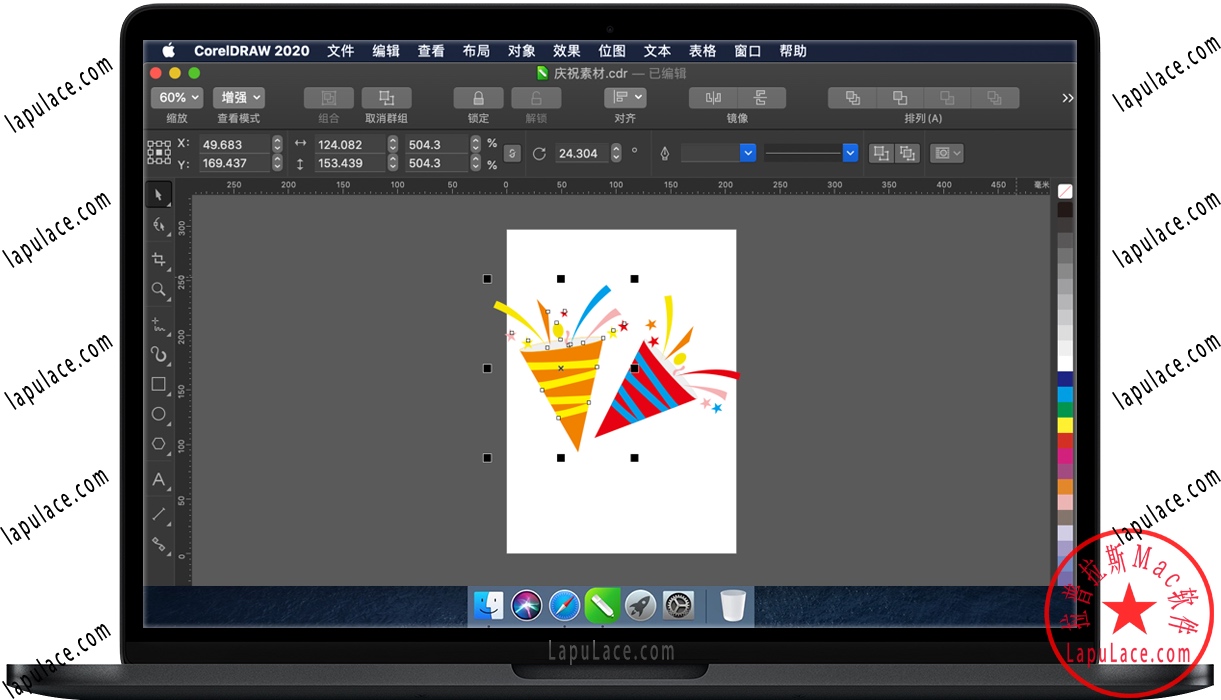Lock the selected object with 锁定
The image size is (1221, 700).
[x=478, y=97]
